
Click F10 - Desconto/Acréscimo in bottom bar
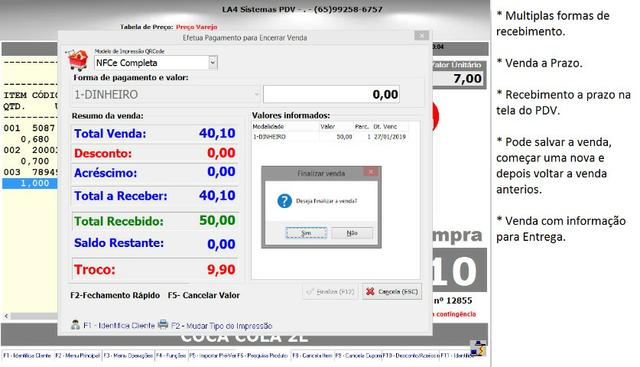click(x=411, y=356)
